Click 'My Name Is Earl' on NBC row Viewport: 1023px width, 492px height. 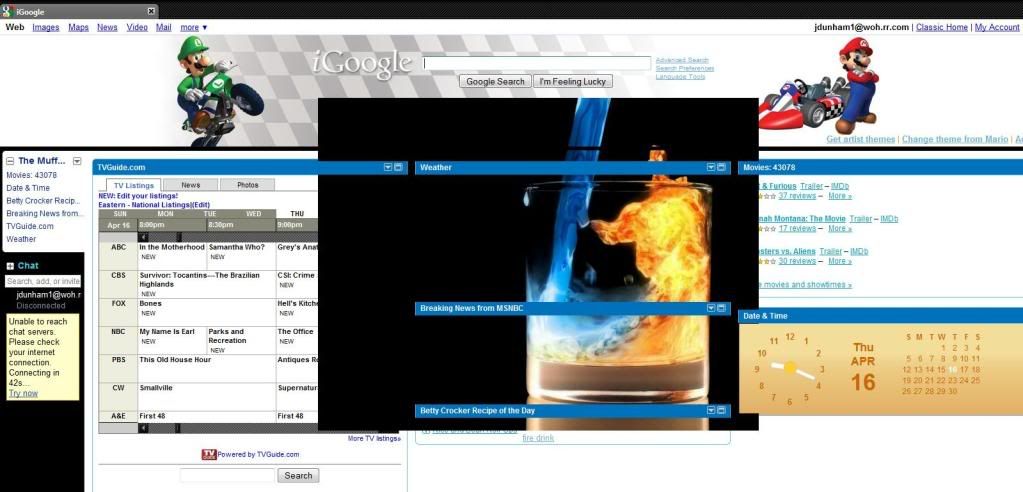(167, 331)
